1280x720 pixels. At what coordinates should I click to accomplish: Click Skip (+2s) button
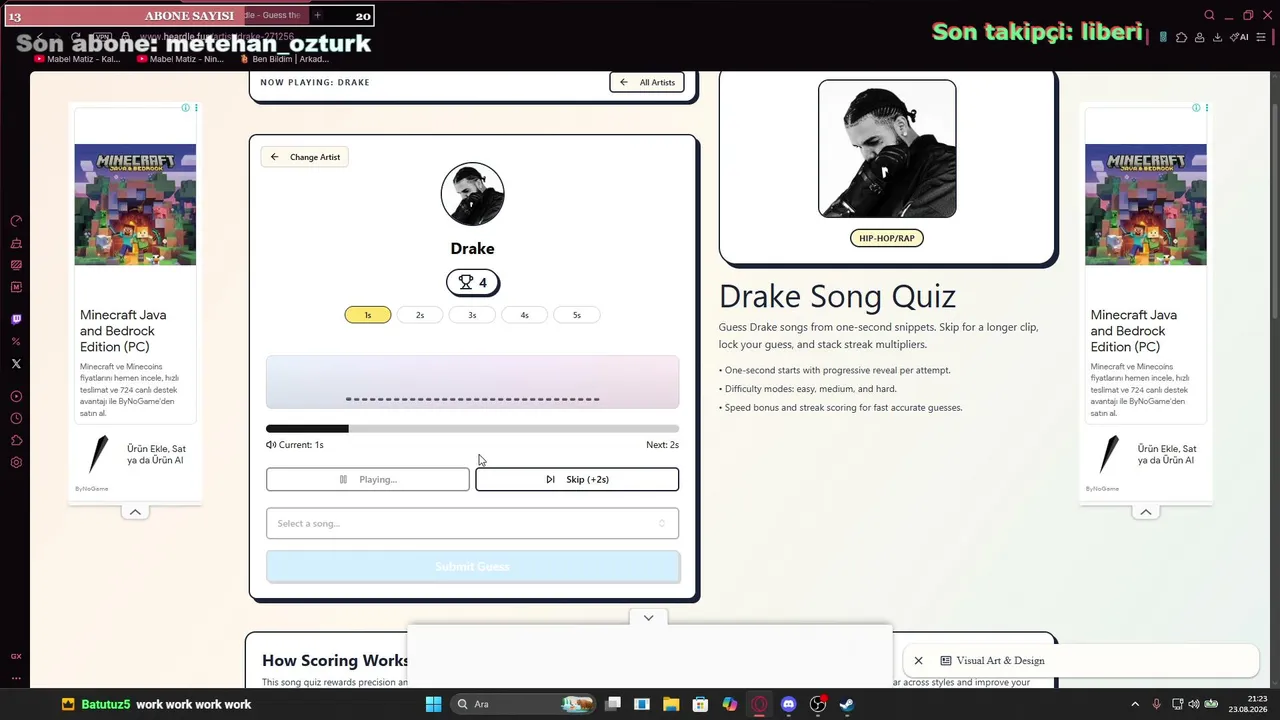(x=577, y=479)
